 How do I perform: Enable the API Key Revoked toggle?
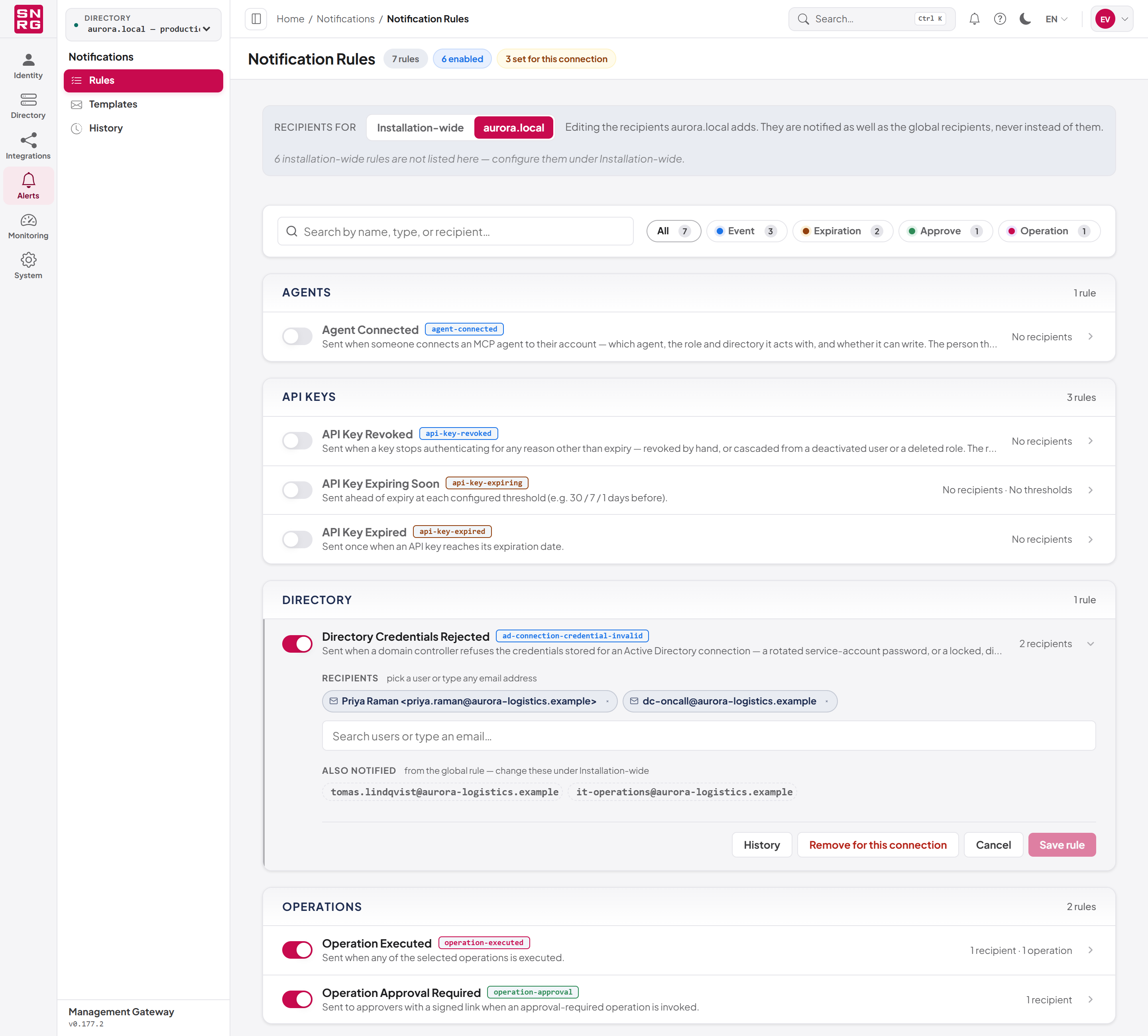[297, 441]
